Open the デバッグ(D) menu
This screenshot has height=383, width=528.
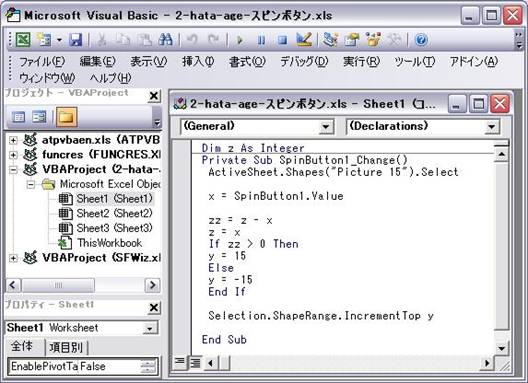(x=304, y=62)
